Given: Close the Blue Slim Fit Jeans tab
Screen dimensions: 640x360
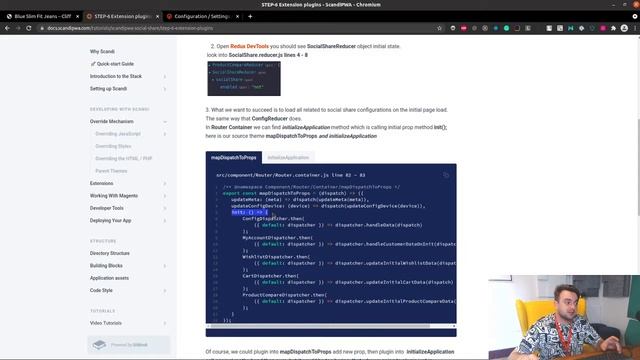Looking at the screenshot, I should click(78, 16).
